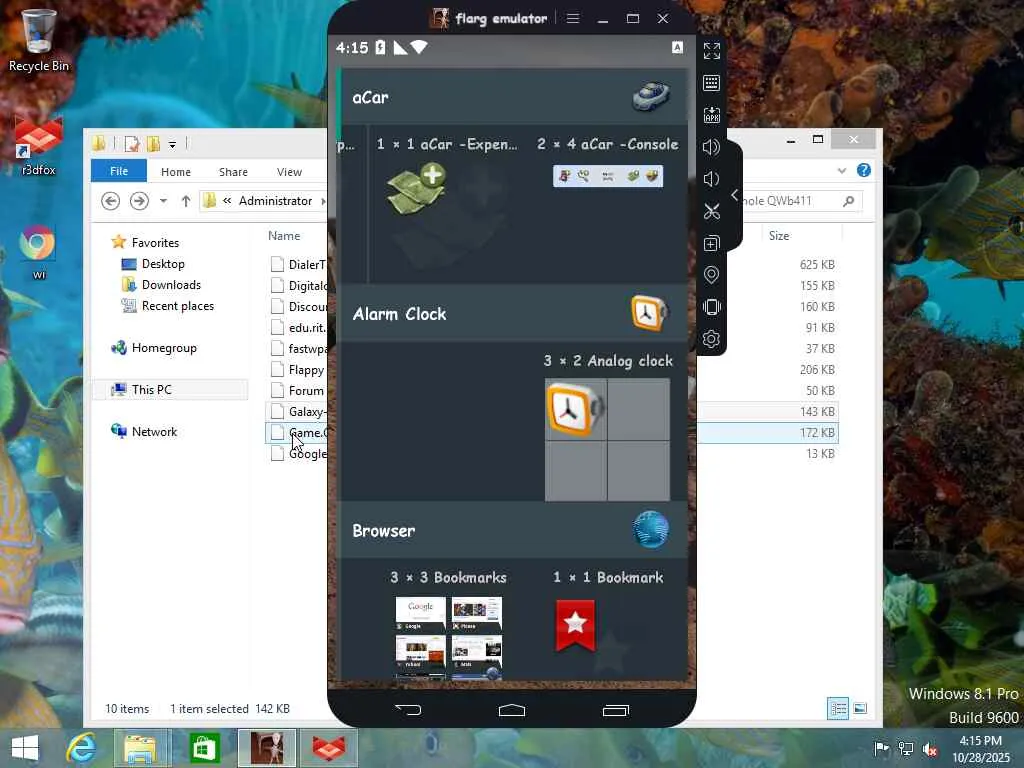Tap the Android recent apps button
The height and width of the screenshot is (768, 1024).
[615, 710]
